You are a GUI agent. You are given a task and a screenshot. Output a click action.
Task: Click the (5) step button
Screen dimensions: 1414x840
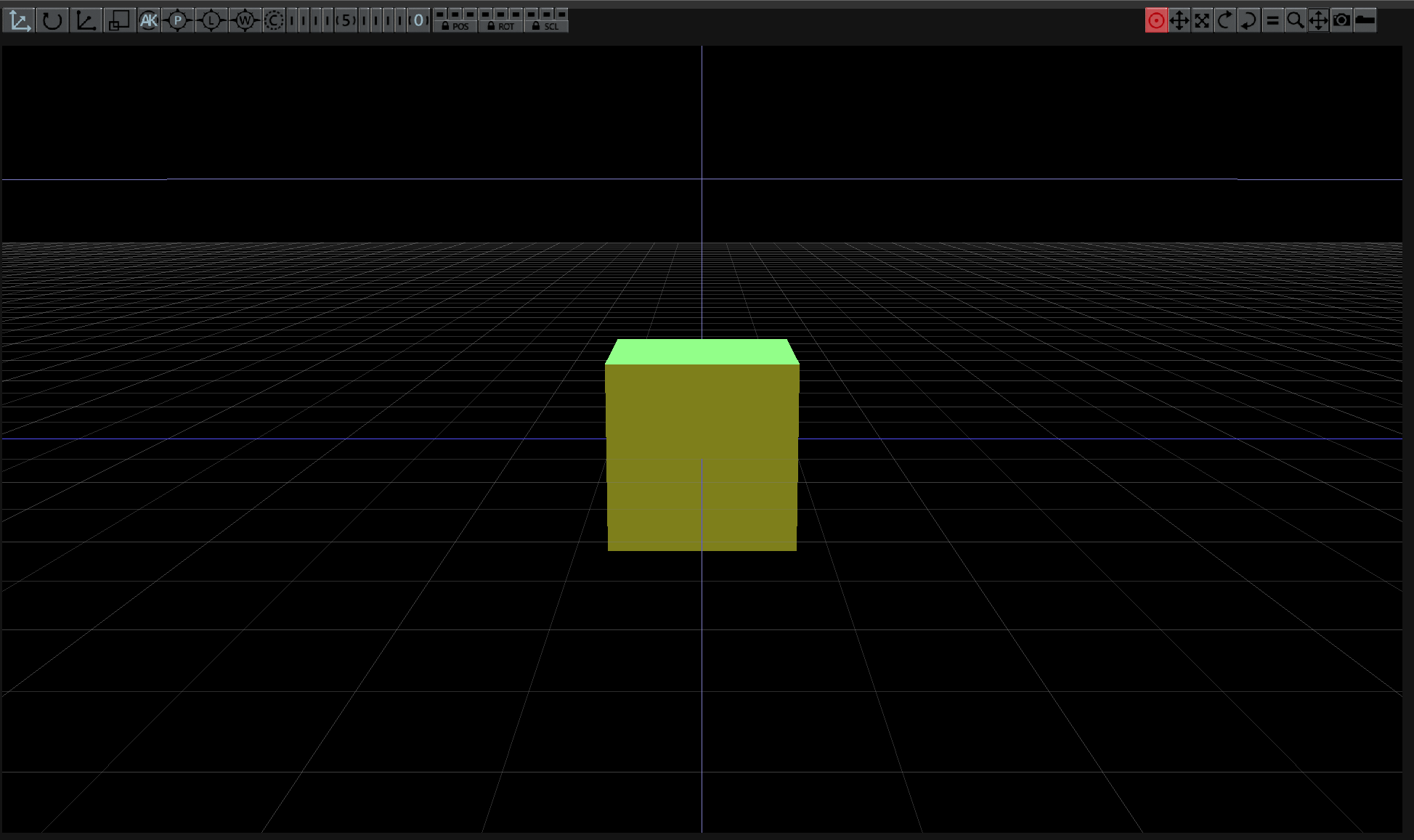coord(346,20)
